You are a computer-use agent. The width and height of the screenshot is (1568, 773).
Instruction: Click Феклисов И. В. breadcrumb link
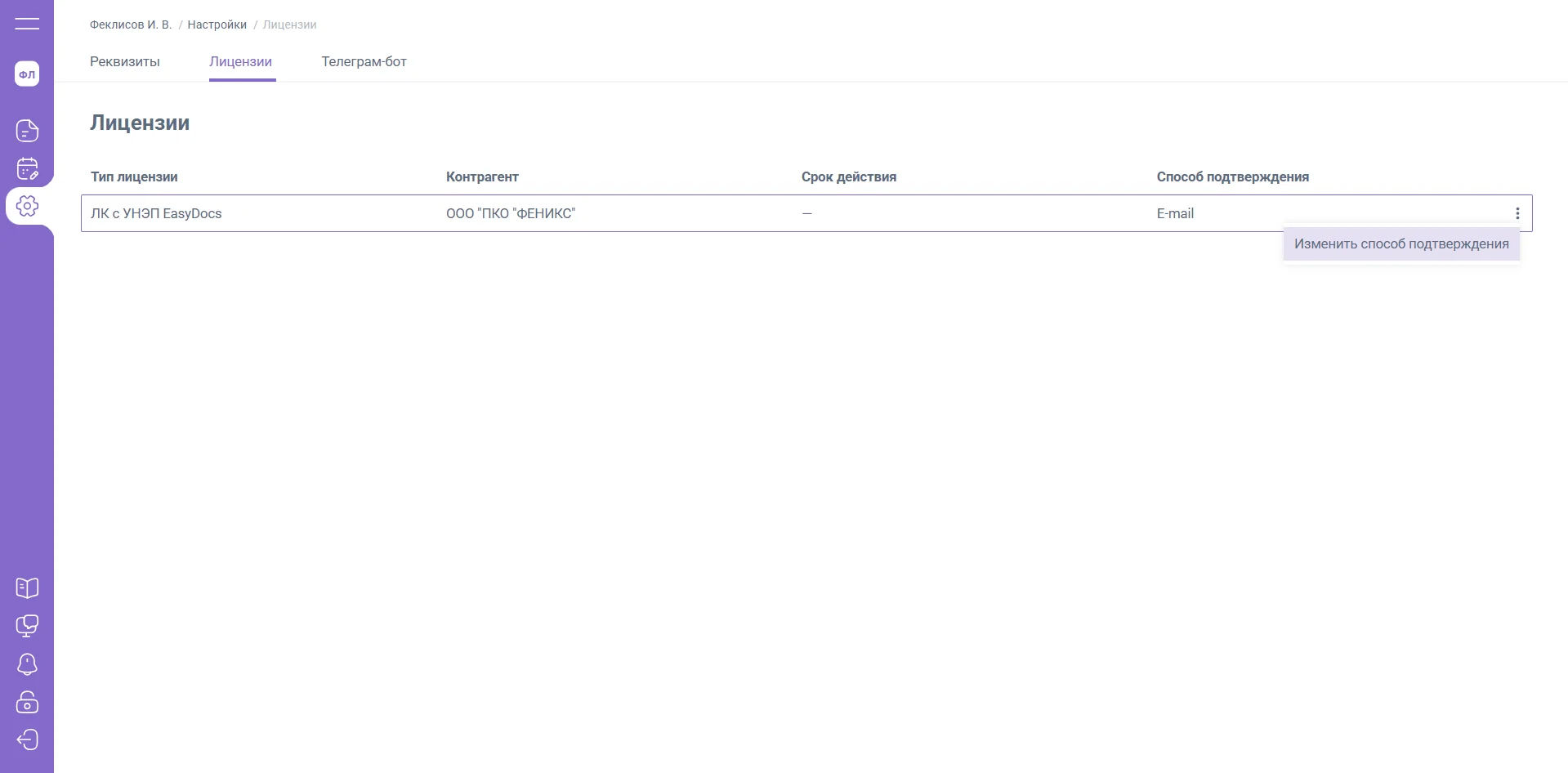[131, 25]
